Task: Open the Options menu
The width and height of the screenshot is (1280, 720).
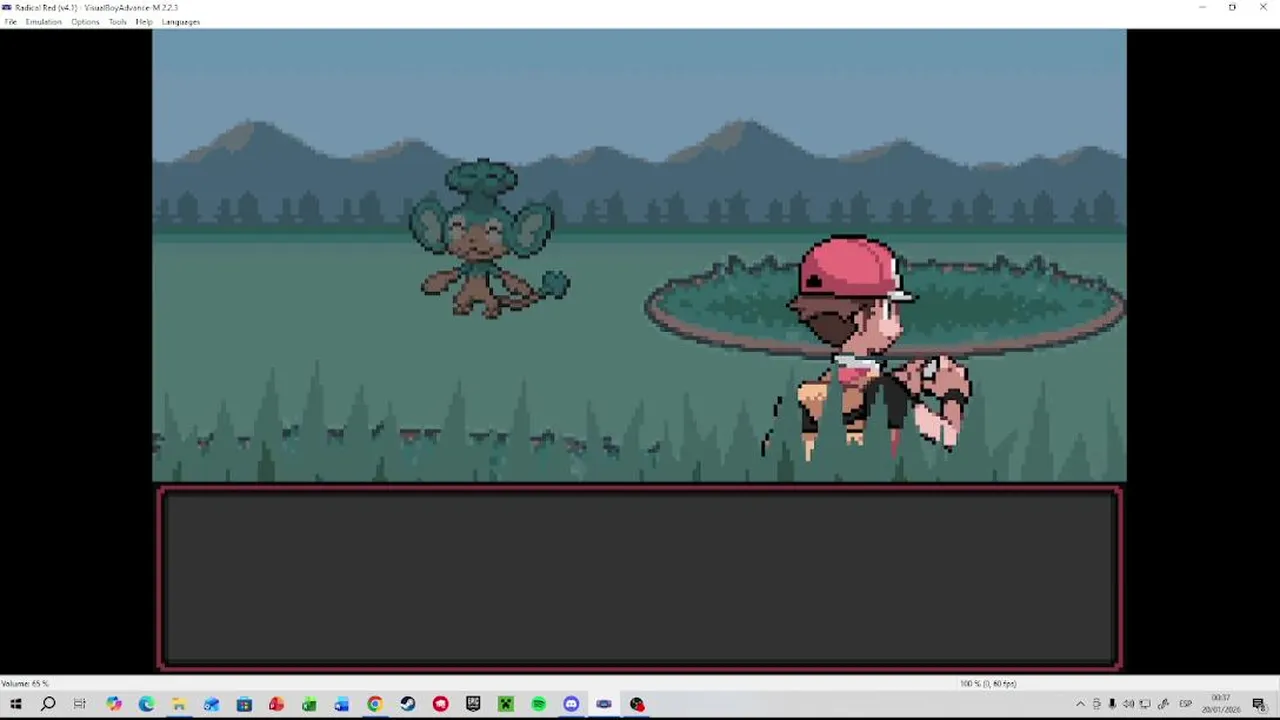Action: click(85, 22)
